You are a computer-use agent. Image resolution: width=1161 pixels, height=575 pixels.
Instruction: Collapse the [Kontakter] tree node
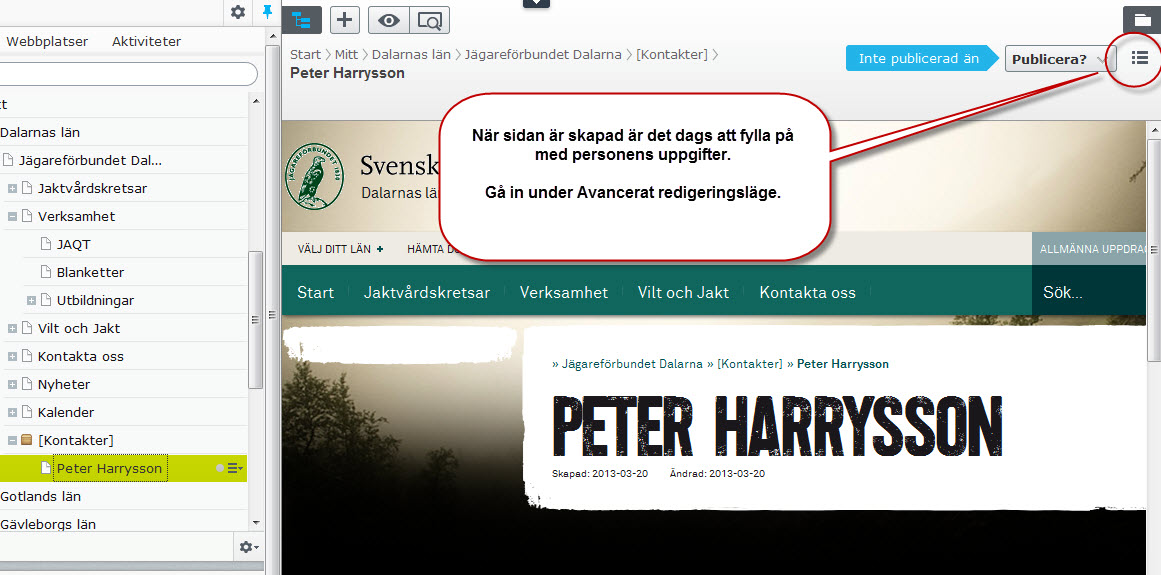(x=12, y=440)
